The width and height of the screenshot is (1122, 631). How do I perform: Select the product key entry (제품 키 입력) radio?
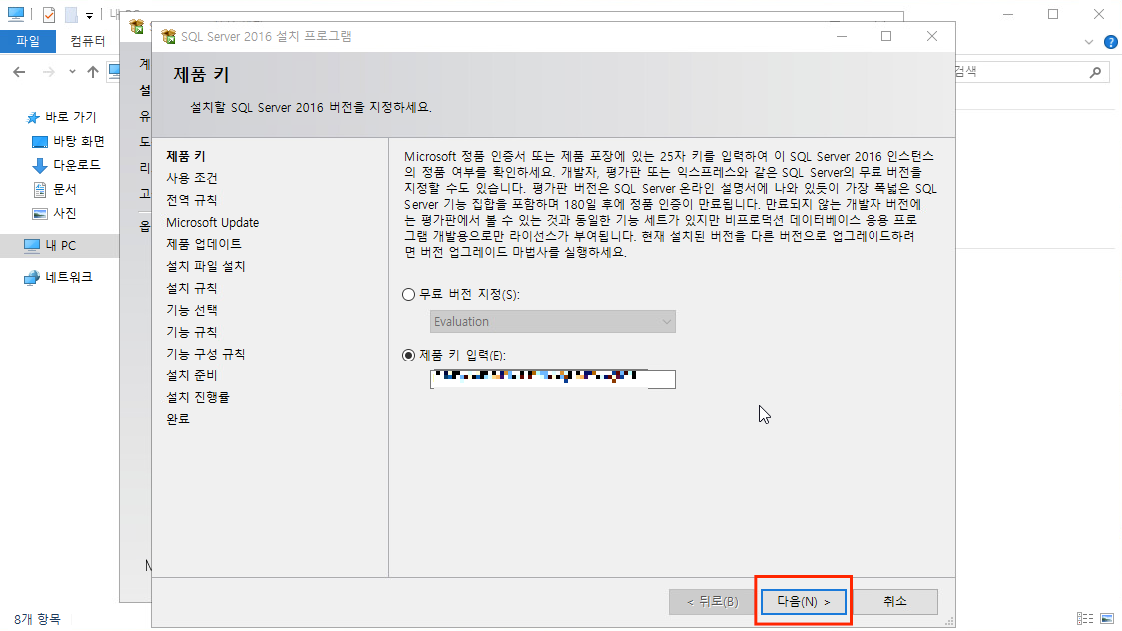click(x=409, y=355)
